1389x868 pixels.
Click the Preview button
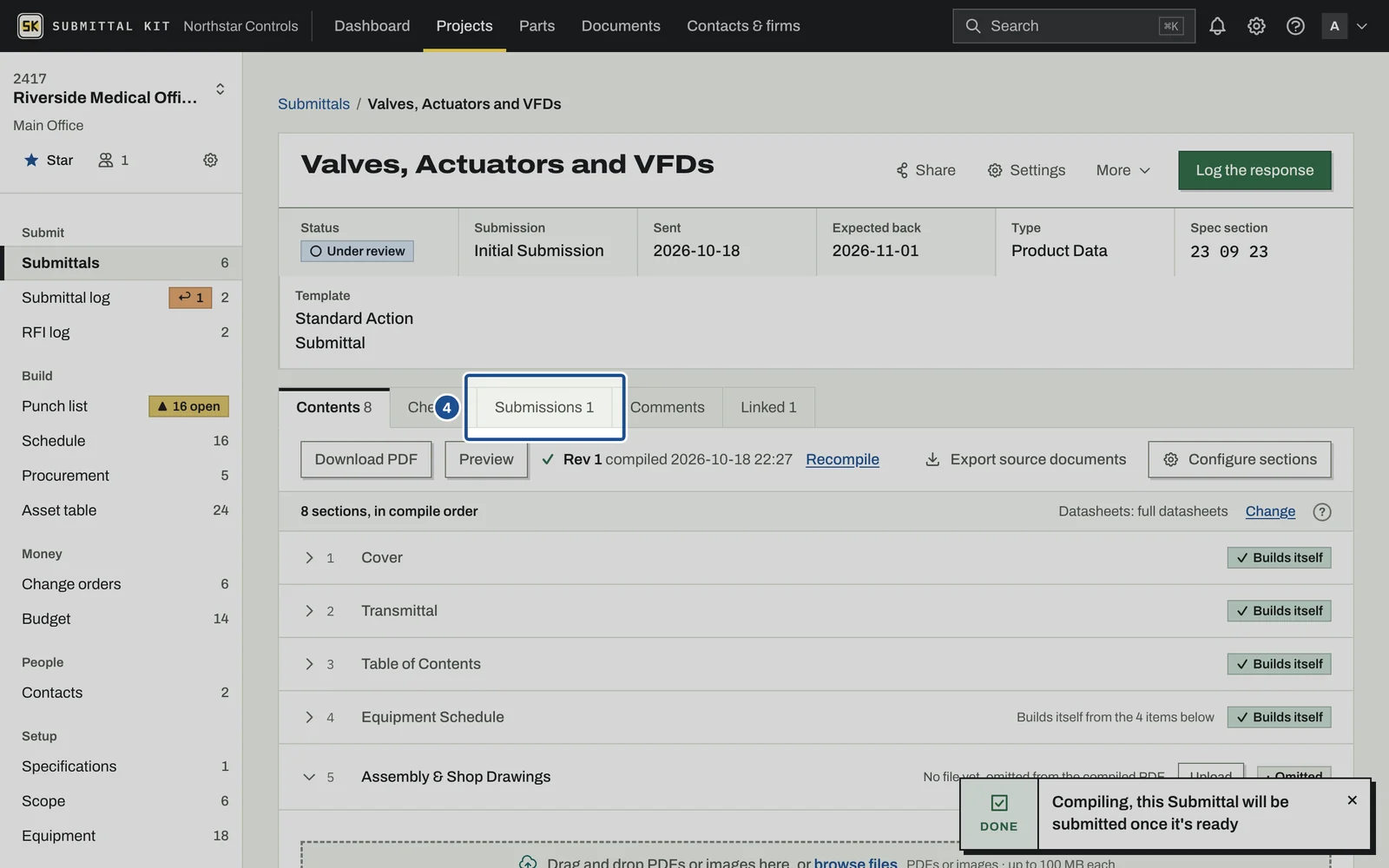(486, 459)
